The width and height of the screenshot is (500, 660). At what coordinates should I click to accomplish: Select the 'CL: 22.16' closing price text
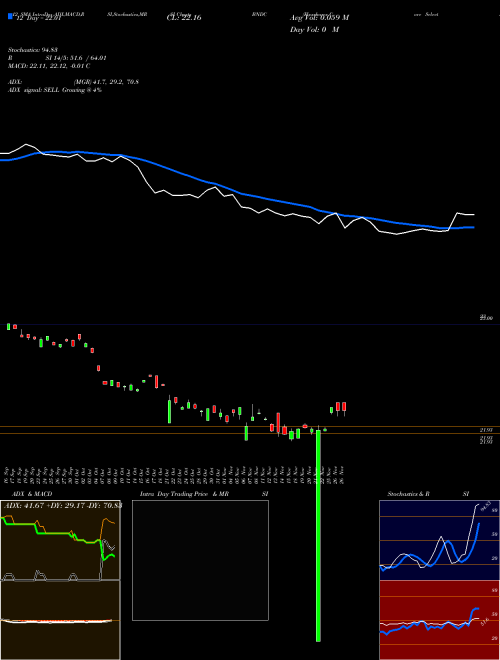point(184,18)
